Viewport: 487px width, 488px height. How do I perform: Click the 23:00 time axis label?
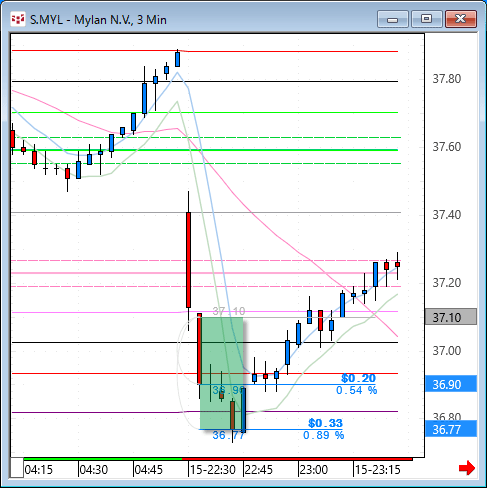[x=314, y=470]
